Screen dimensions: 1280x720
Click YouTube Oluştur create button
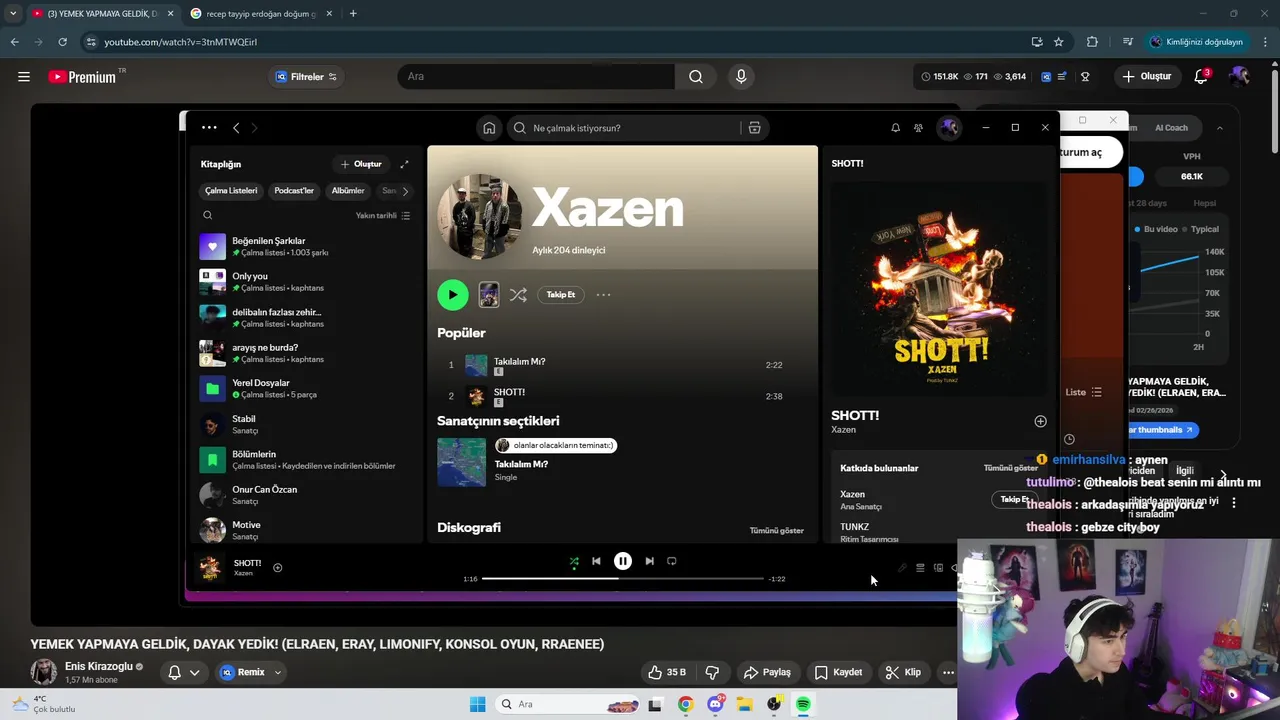tap(1146, 77)
